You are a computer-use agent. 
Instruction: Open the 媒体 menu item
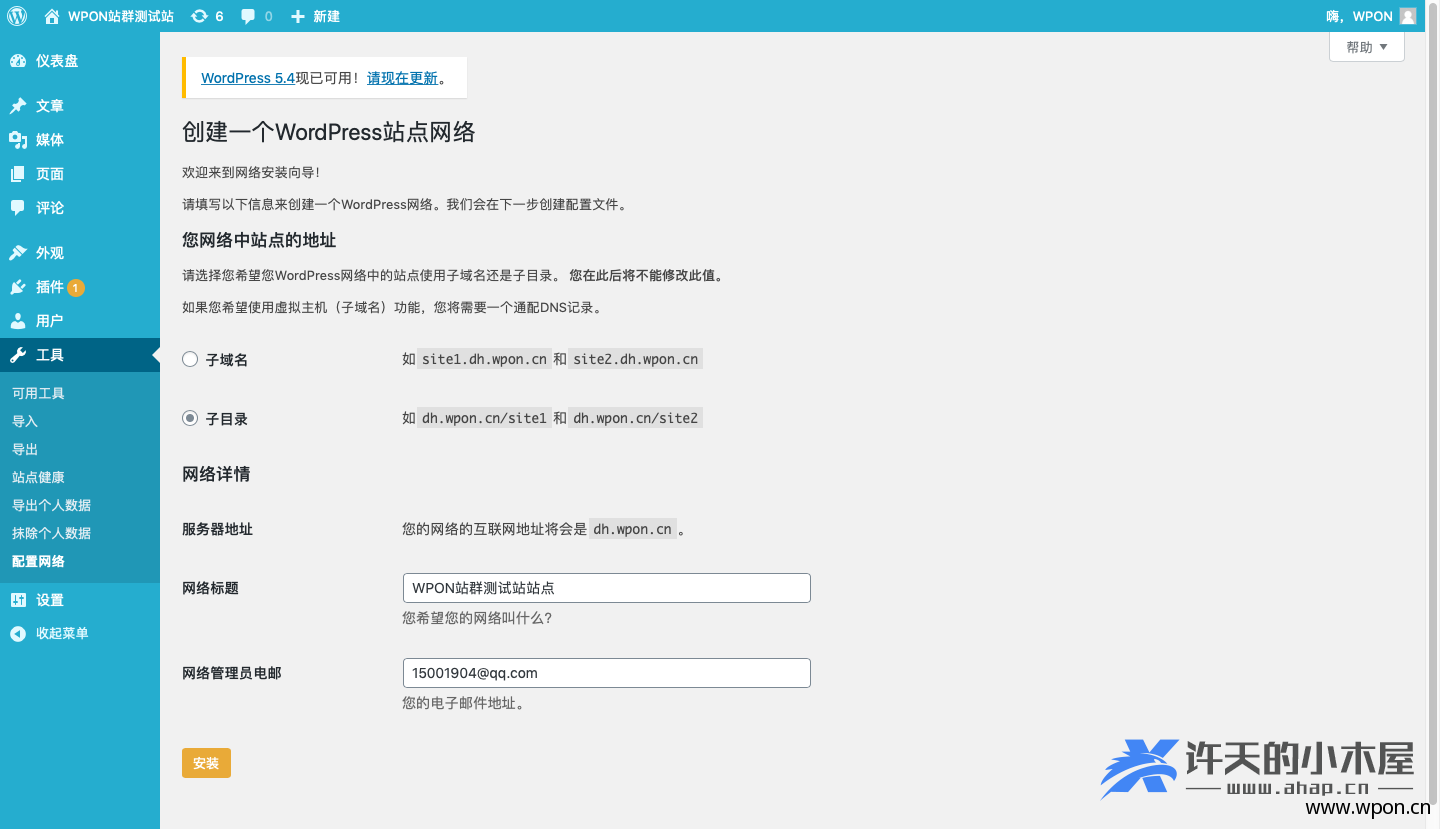(80, 140)
